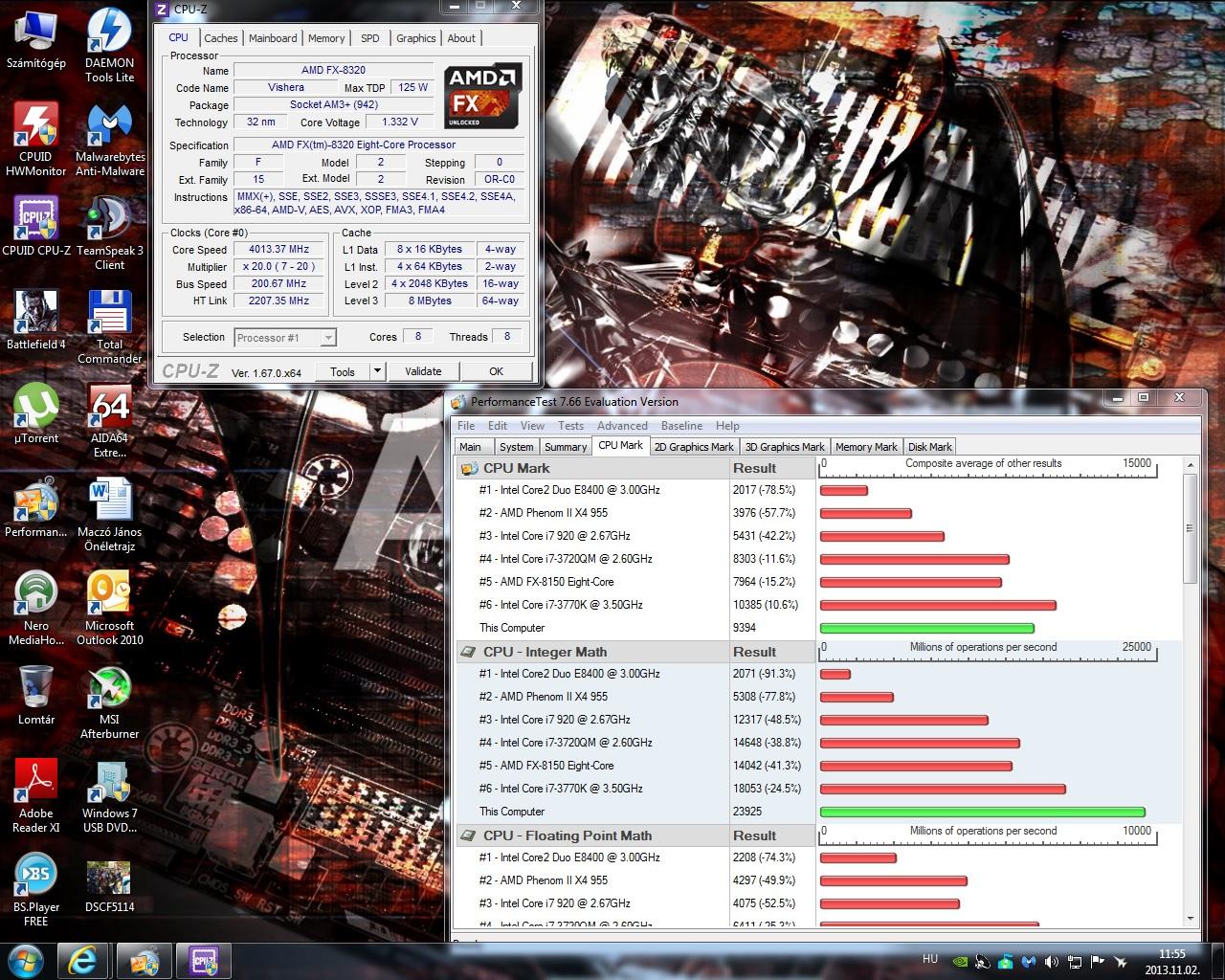Launch PerformanceTest desktop shortcut
1225x980 pixels.
point(36,508)
